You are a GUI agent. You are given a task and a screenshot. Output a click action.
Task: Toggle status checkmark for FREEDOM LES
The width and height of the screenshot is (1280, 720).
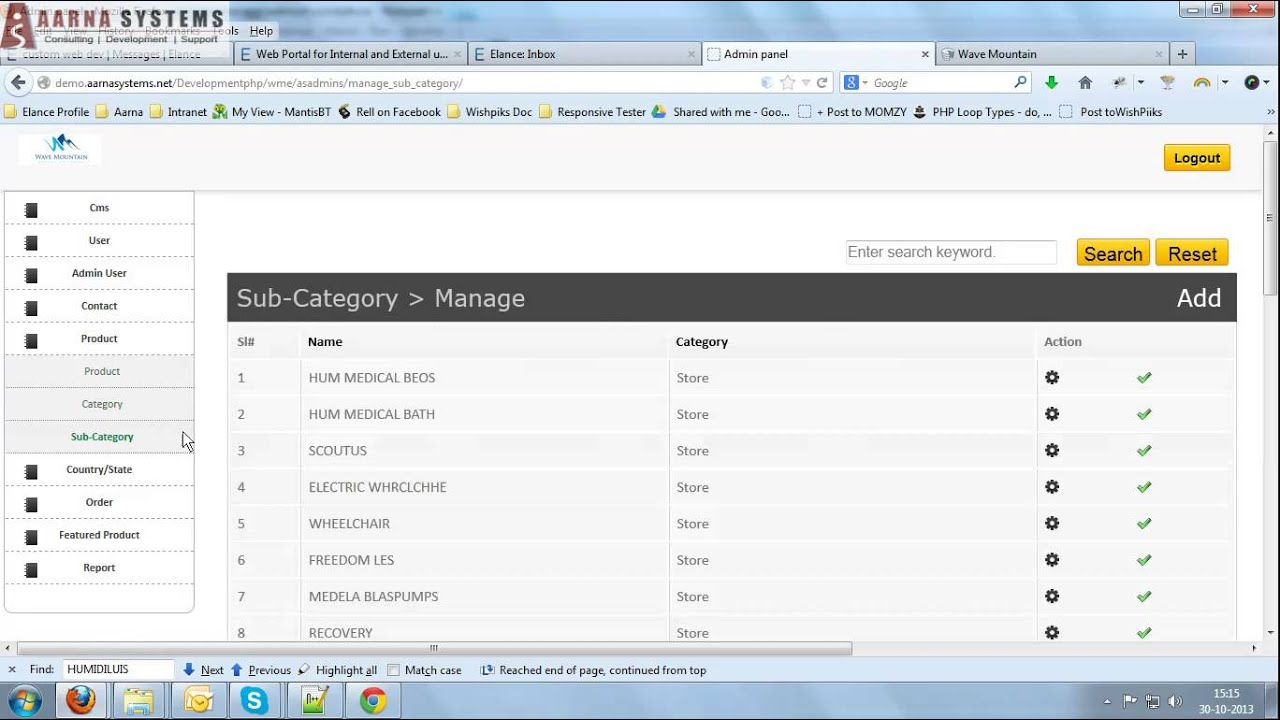click(x=1144, y=560)
